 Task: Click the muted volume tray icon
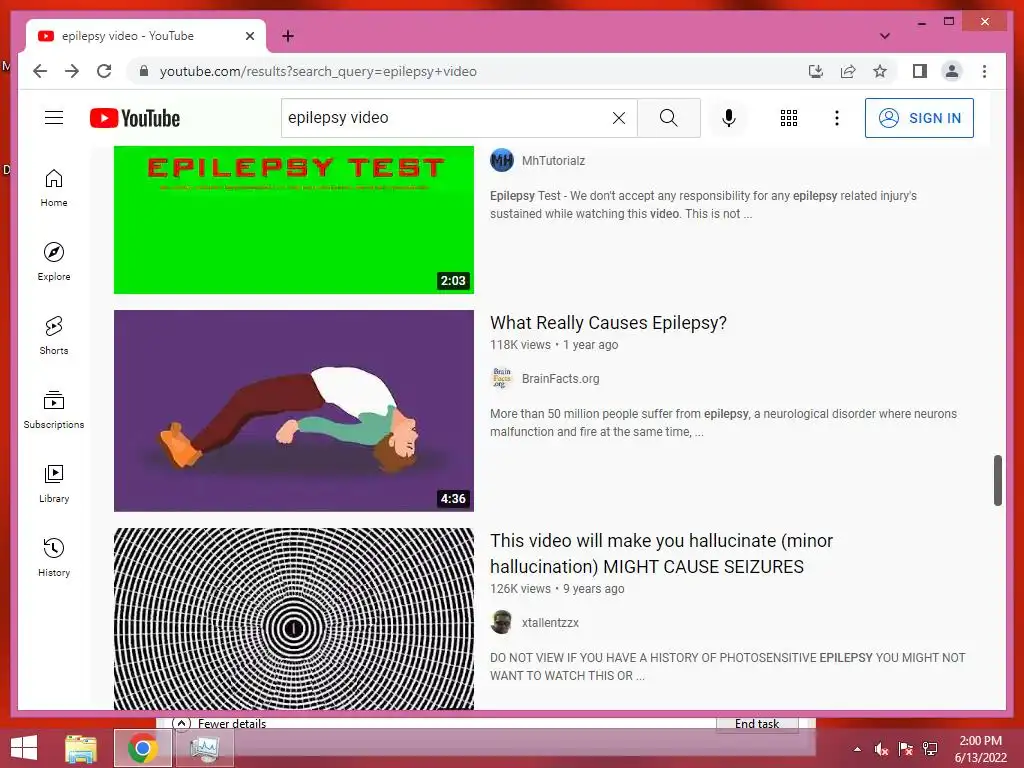tap(881, 749)
